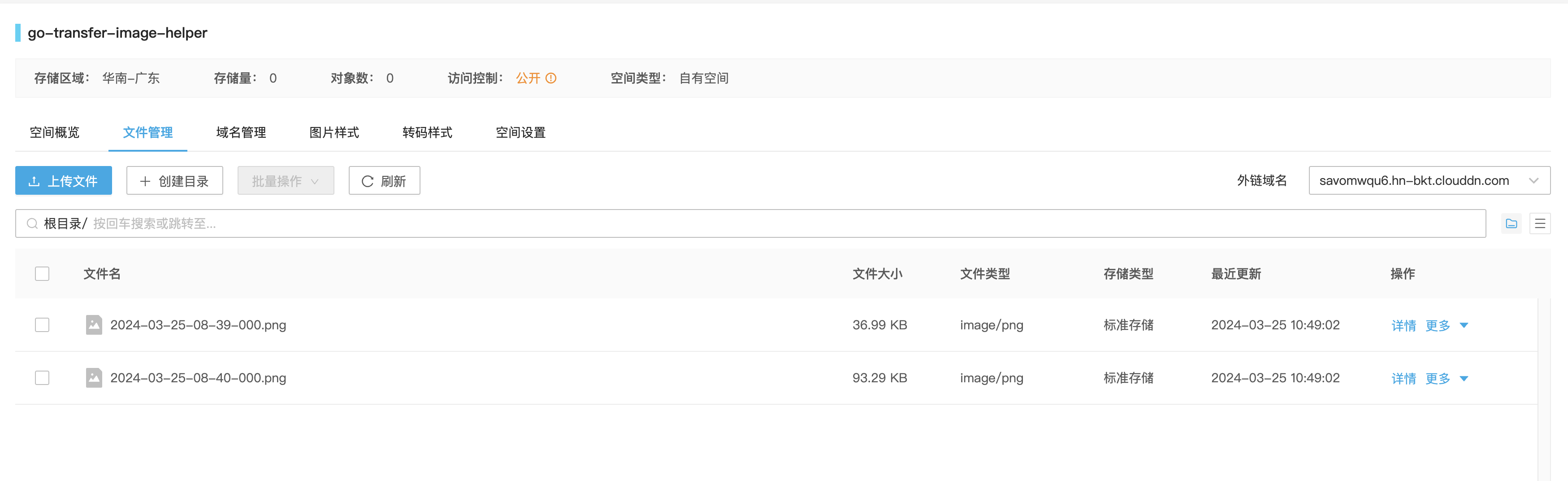The width and height of the screenshot is (1568, 481).
Task: Click the 36.99 KB size cell
Action: (879, 325)
